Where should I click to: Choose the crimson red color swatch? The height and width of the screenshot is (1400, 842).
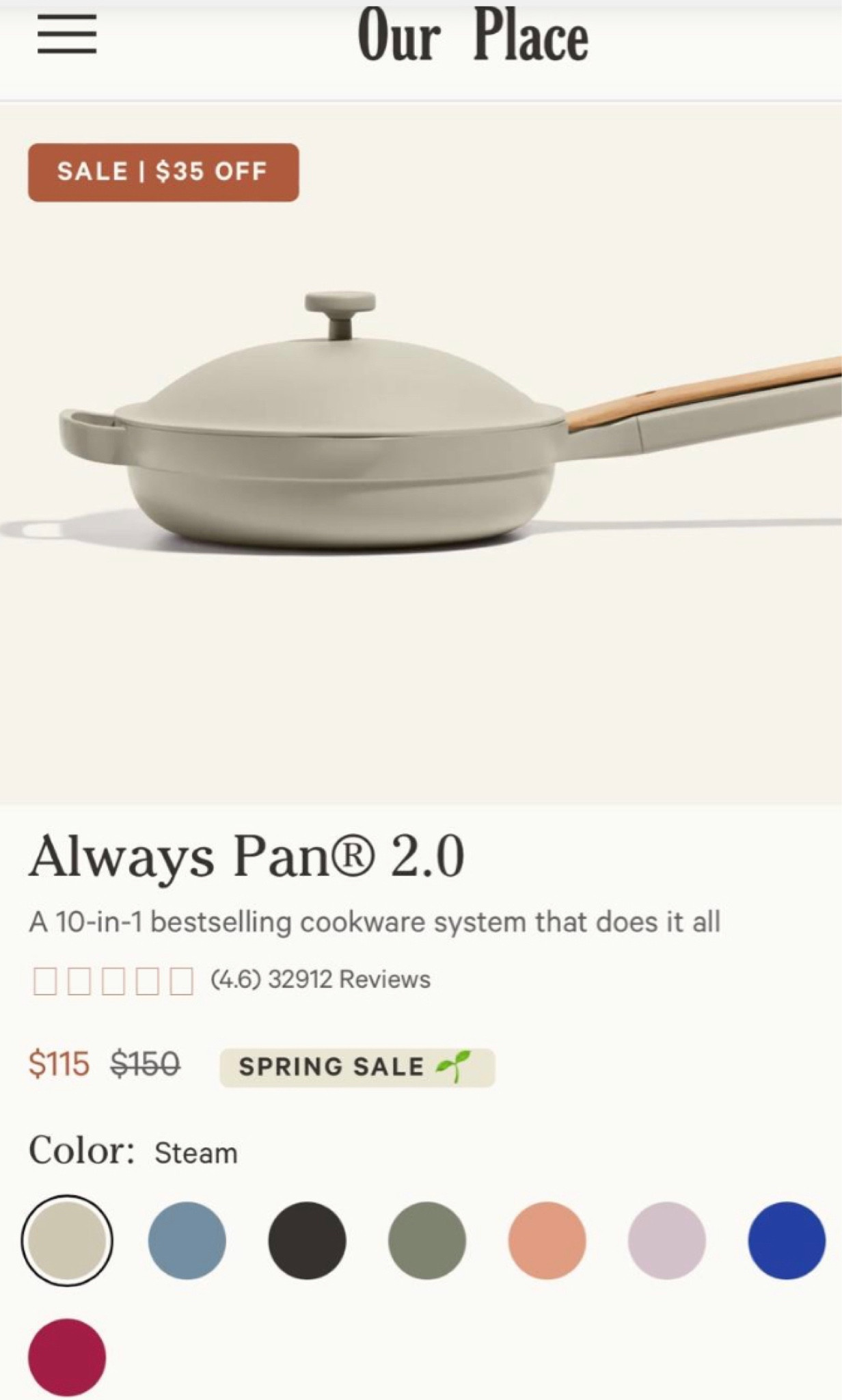67,1357
